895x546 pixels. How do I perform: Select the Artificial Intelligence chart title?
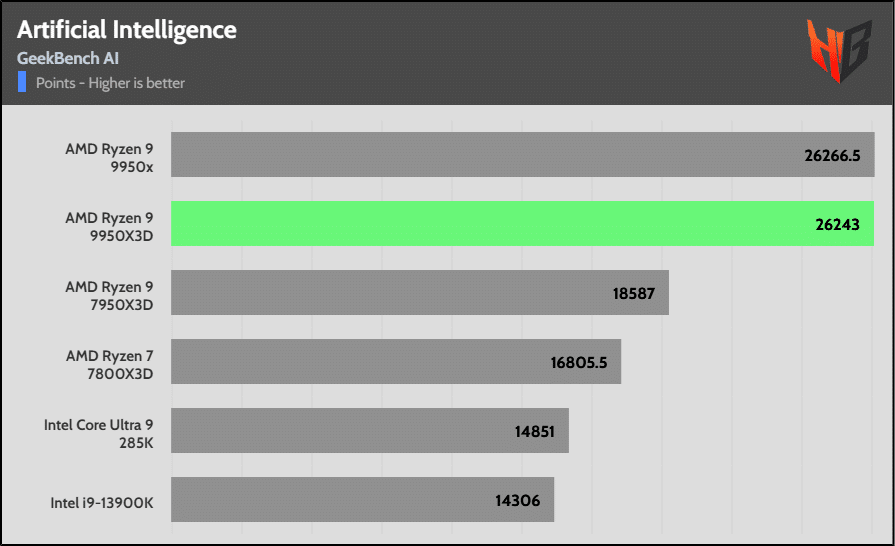[x=127, y=30]
